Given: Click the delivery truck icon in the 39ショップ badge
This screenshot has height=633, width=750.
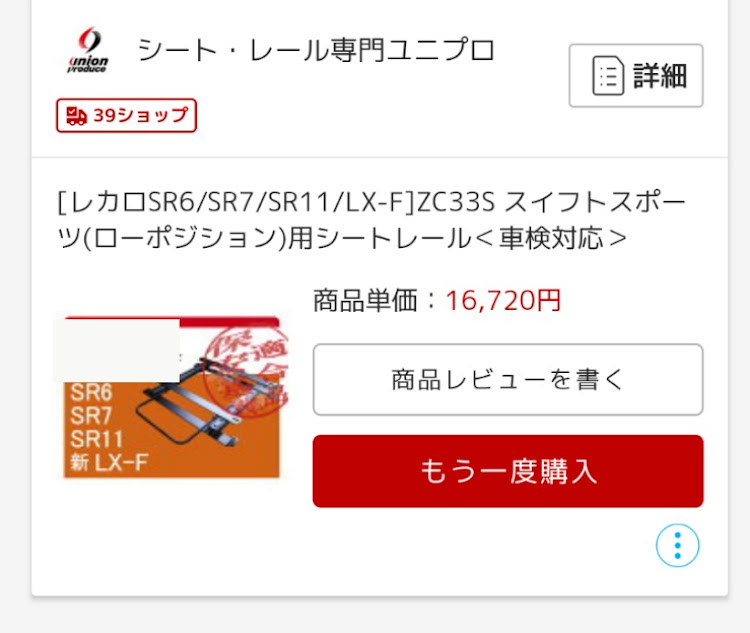Looking at the screenshot, I should [77, 116].
